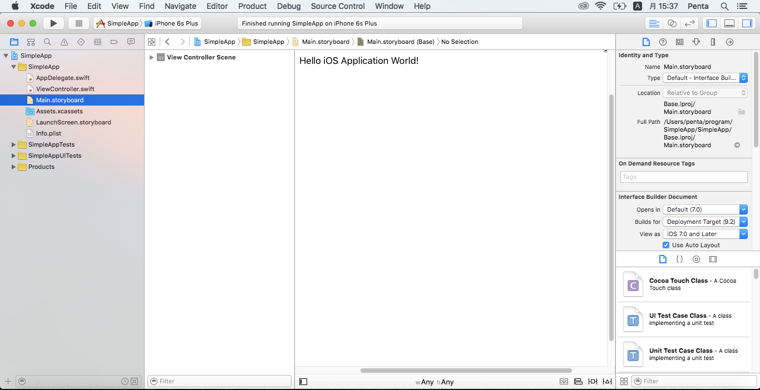
Task: Show the Size inspector ruler icon
Action: [x=712, y=42]
